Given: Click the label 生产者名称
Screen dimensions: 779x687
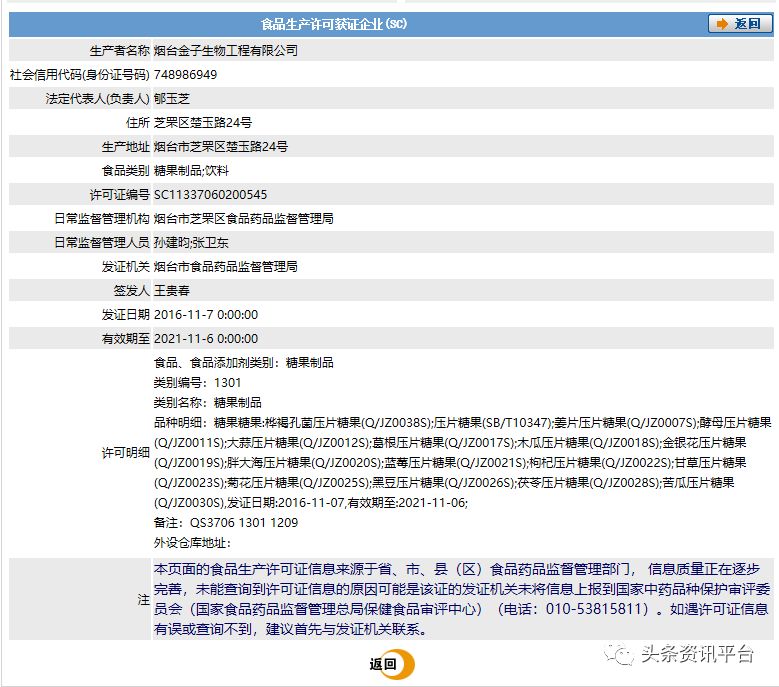Looking at the screenshot, I should [119, 51].
